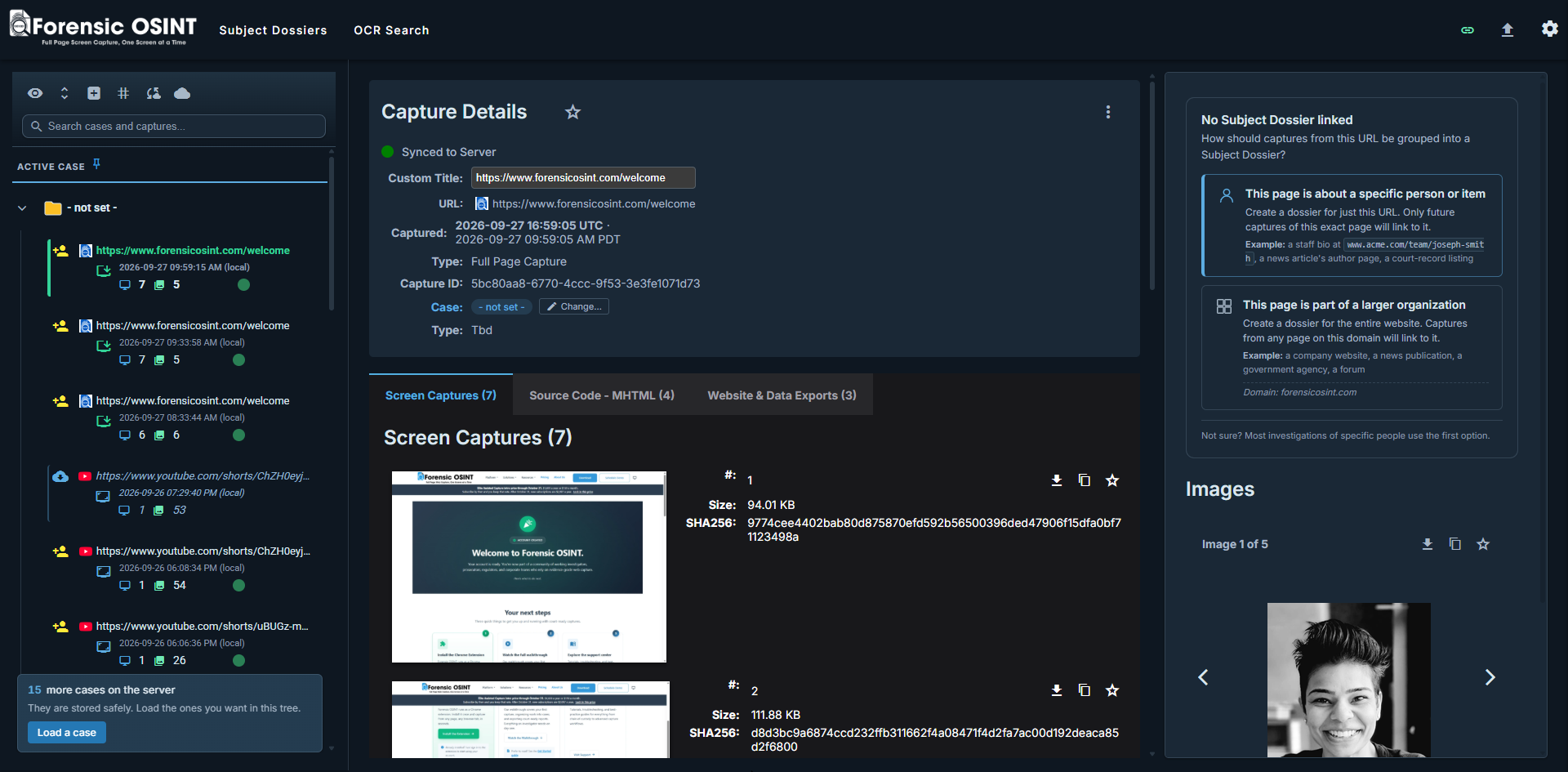The height and width of the screenshot is (772, 1568).
Task: Open the three-dot menu in Capture Details
Action: pos(1108,112)
